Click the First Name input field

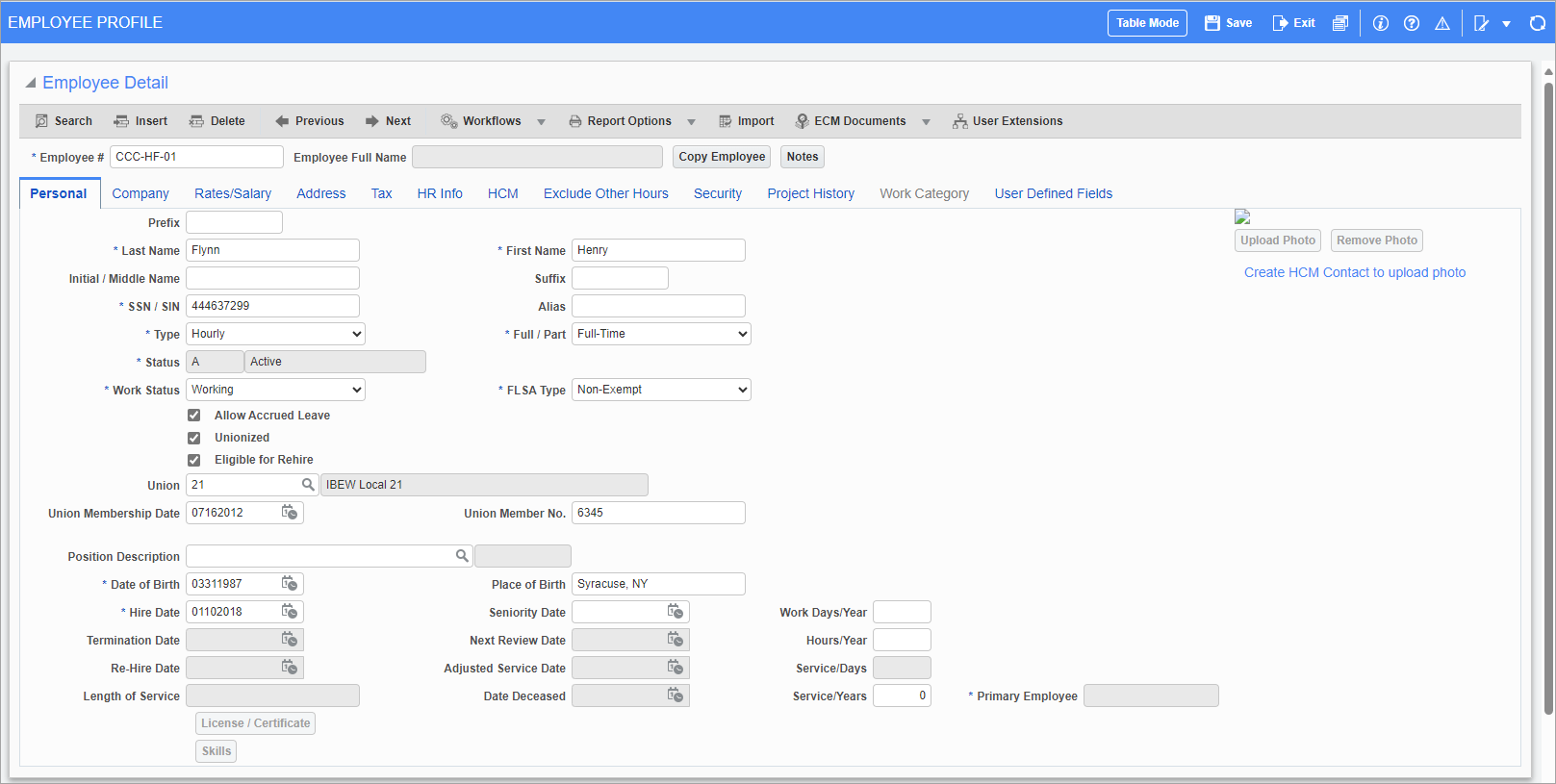point(658,250)
